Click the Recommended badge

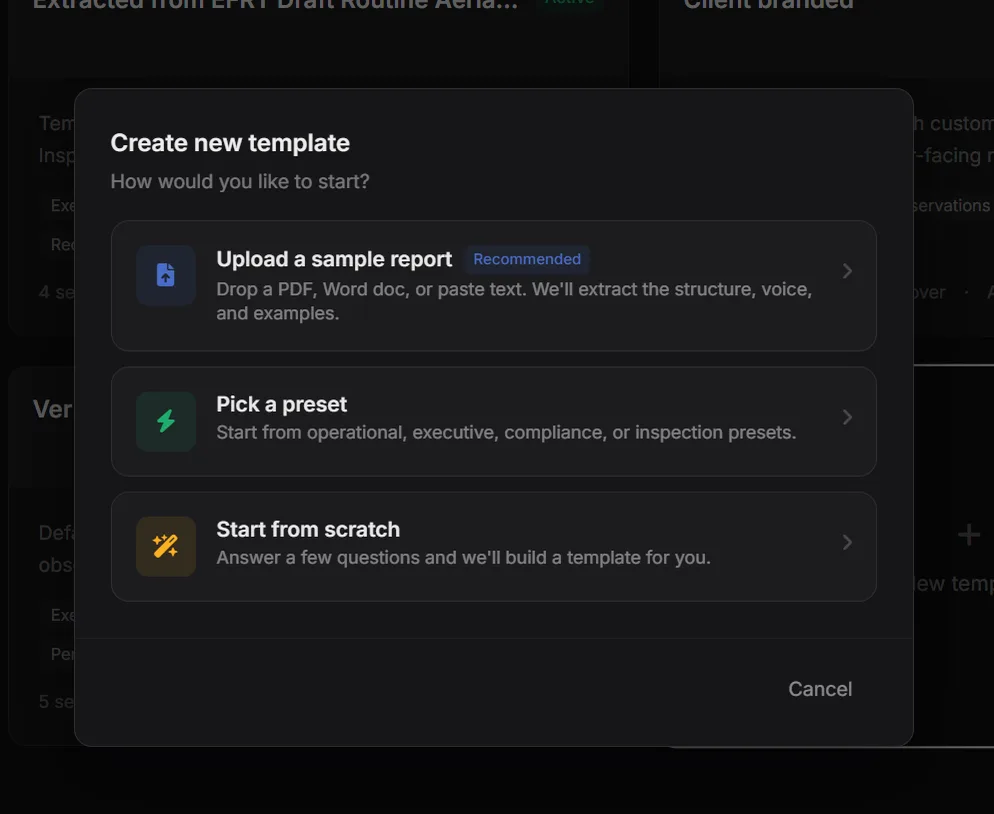point(527,259)
